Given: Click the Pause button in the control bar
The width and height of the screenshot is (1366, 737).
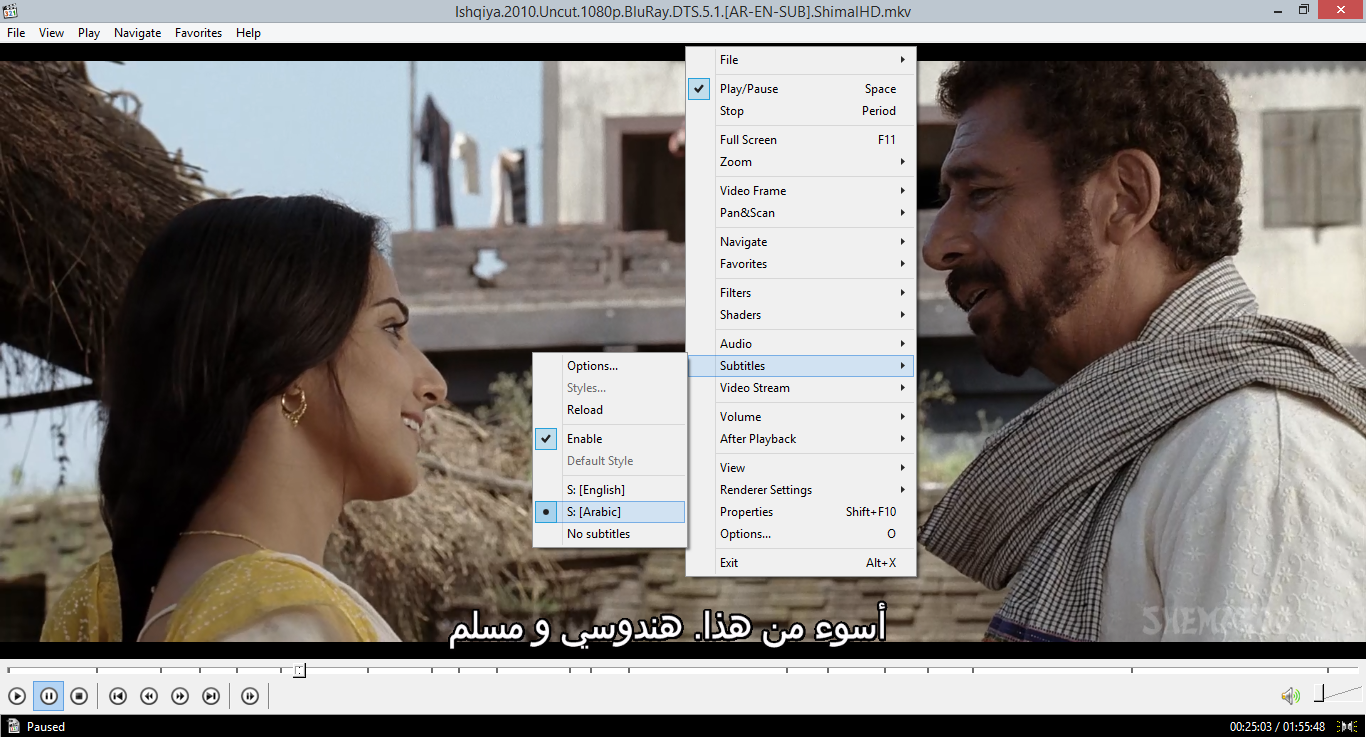Looking at the screenshot, I should pos(48,696).
